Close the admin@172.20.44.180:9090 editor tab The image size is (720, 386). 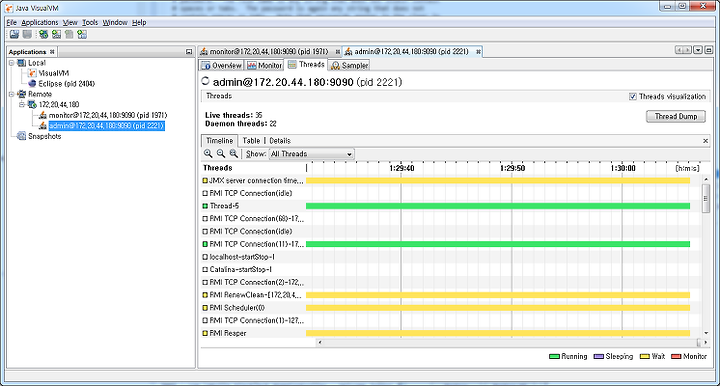(478, 52)
